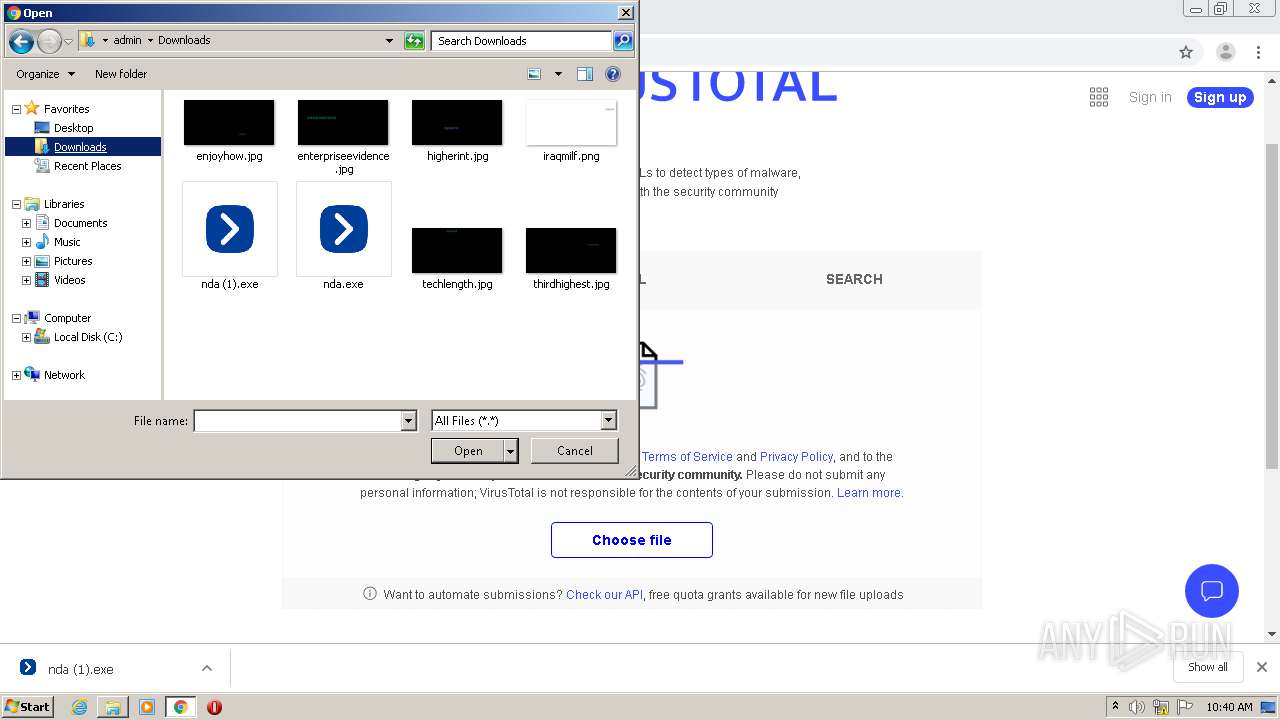Click the Sign up button
The image size is (1280, 720).
(x=1220, y=97)
